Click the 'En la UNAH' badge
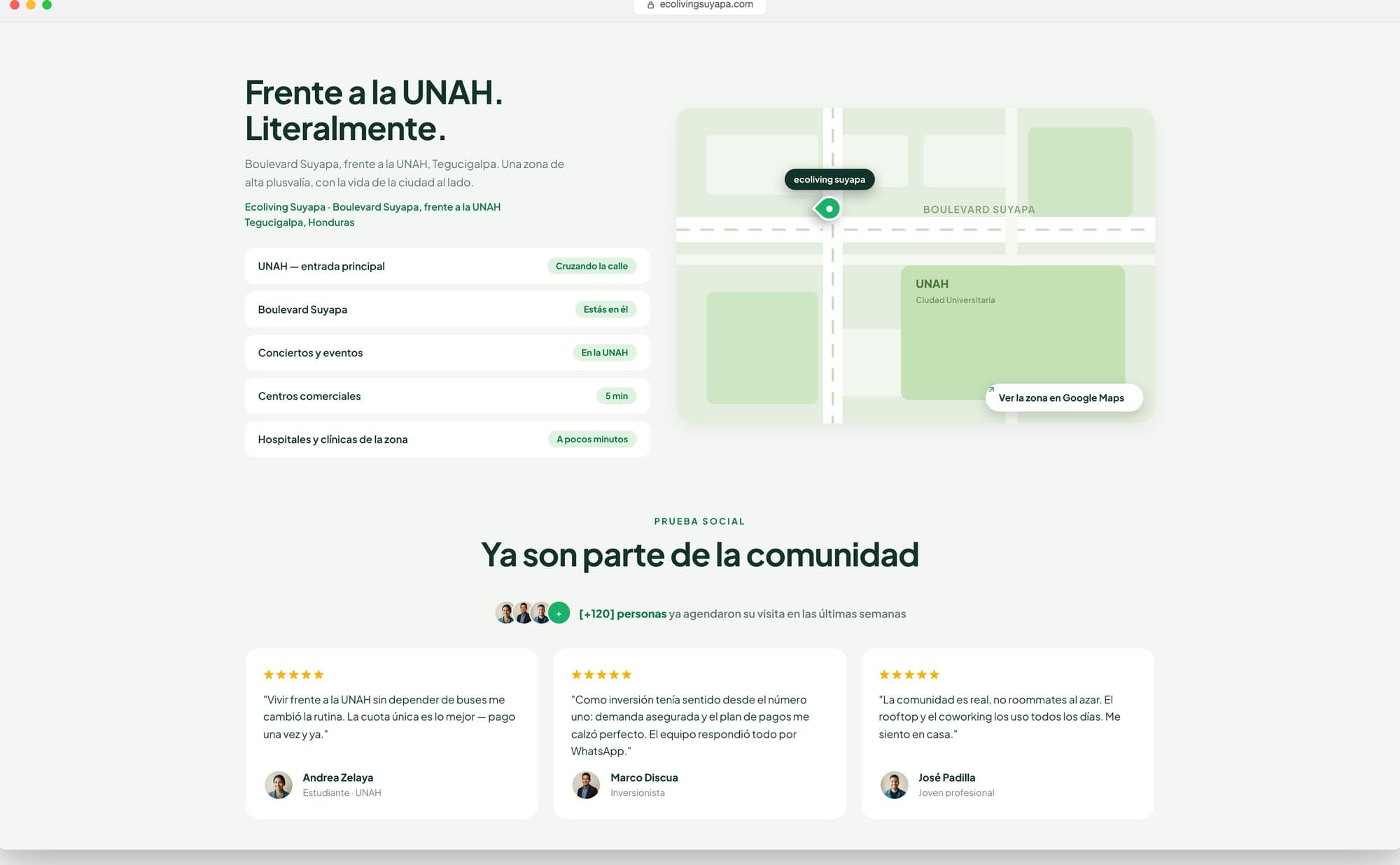The width and height of the screenshot is (1400, 865). click(x=605, y=353)
